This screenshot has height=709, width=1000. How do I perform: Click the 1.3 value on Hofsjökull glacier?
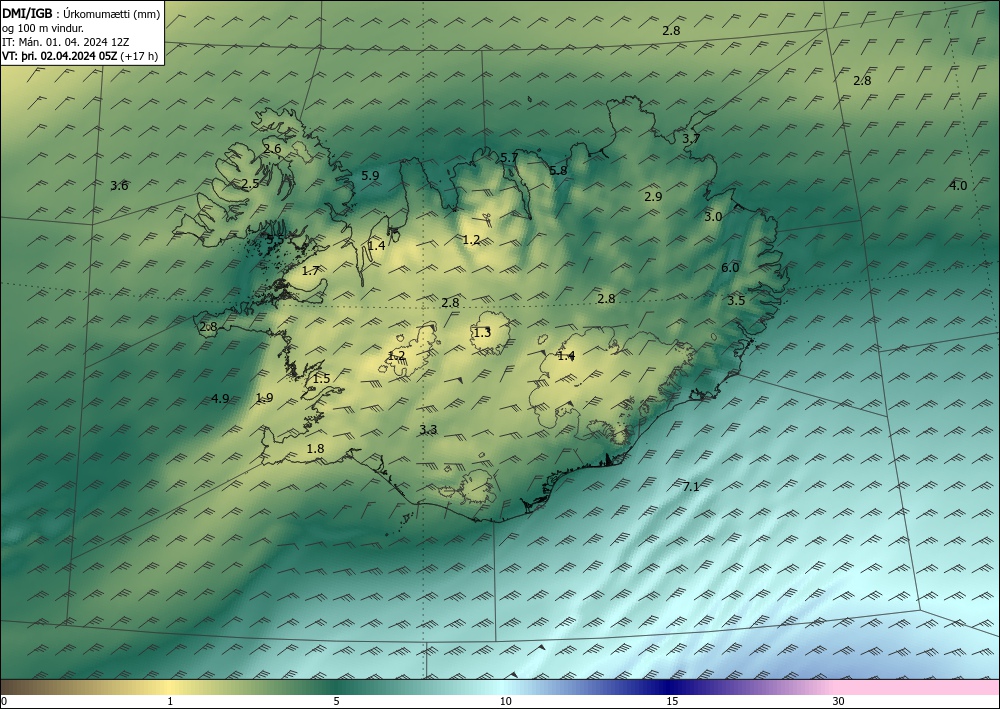(482, 332)
